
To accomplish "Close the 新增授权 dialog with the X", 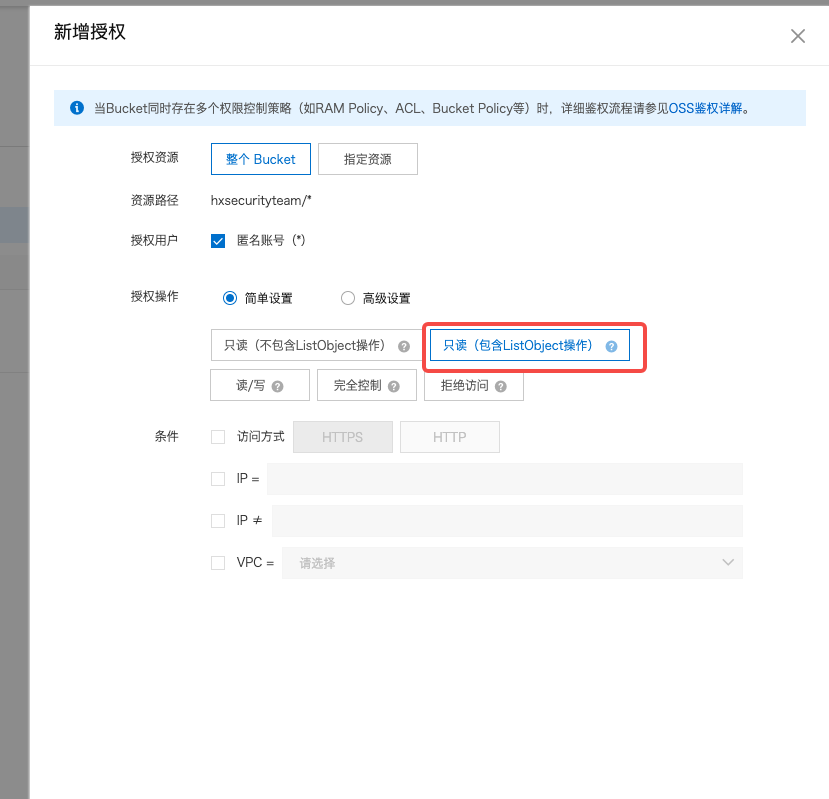I will tap(797, 36).
